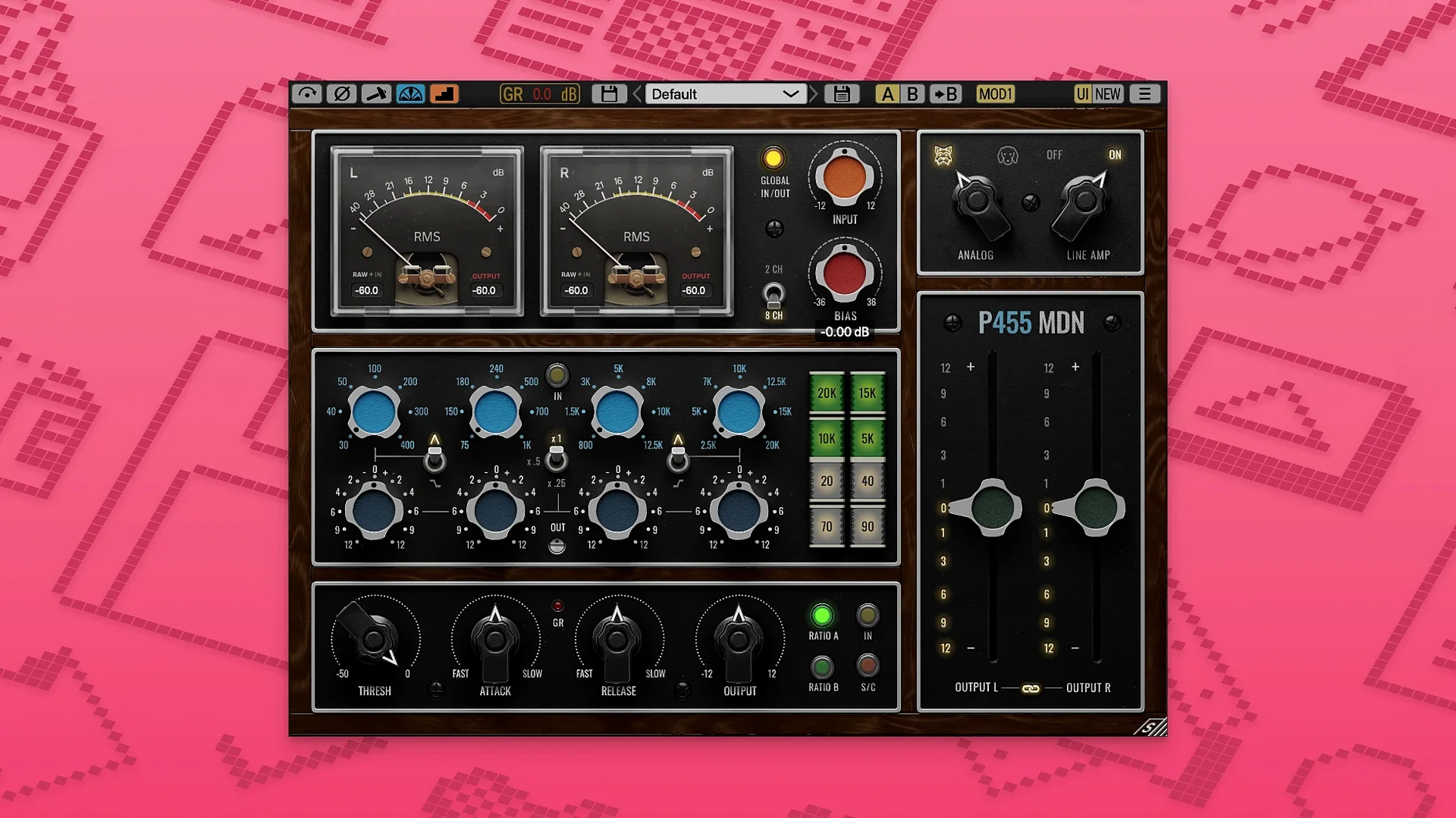Toggle the Ratio B button
Image resolution: width=1456 pixels, height=818 pixels.
(x=821, y=667)
